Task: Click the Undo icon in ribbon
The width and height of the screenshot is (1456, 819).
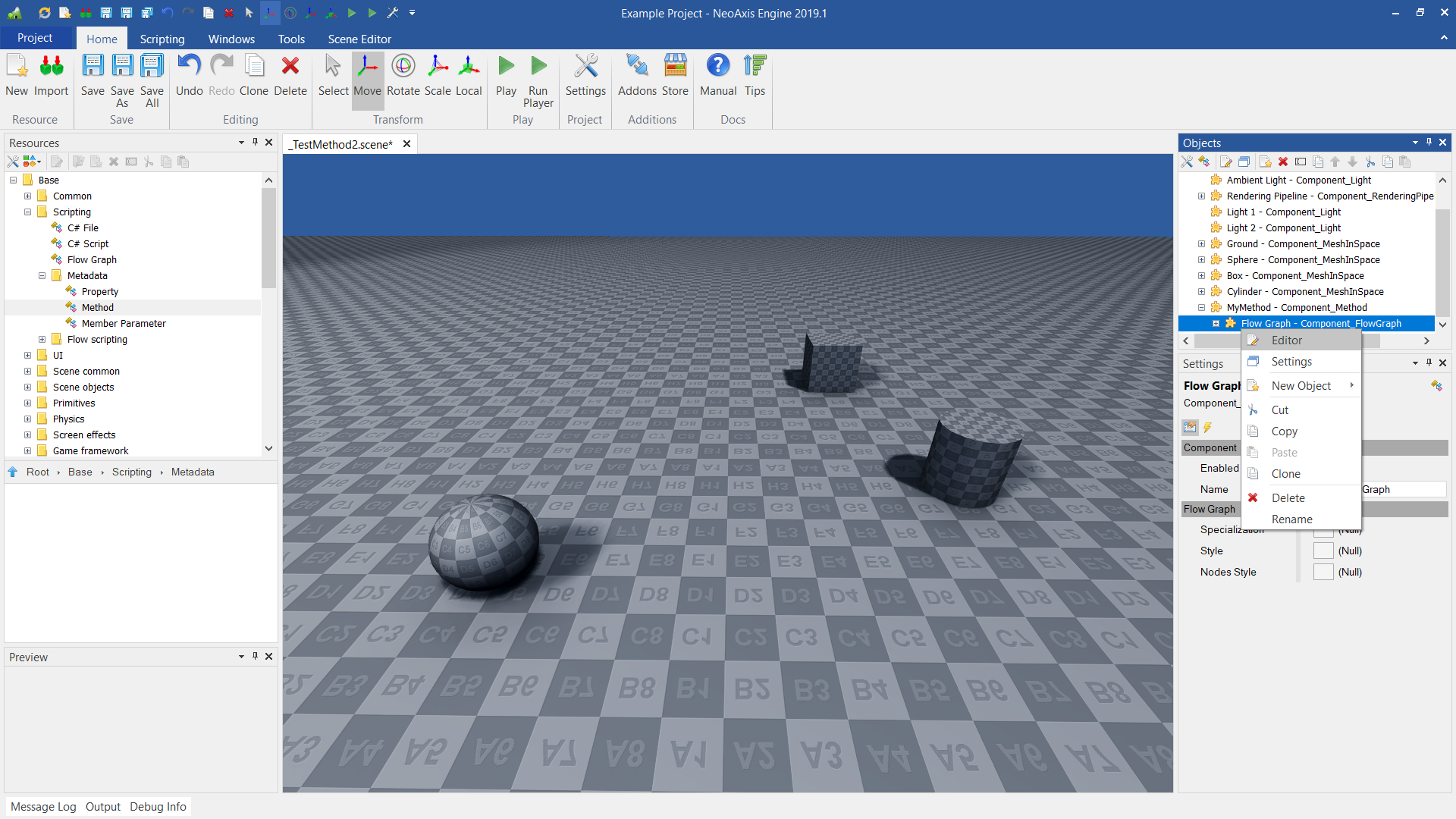Action: coord(189,67)
